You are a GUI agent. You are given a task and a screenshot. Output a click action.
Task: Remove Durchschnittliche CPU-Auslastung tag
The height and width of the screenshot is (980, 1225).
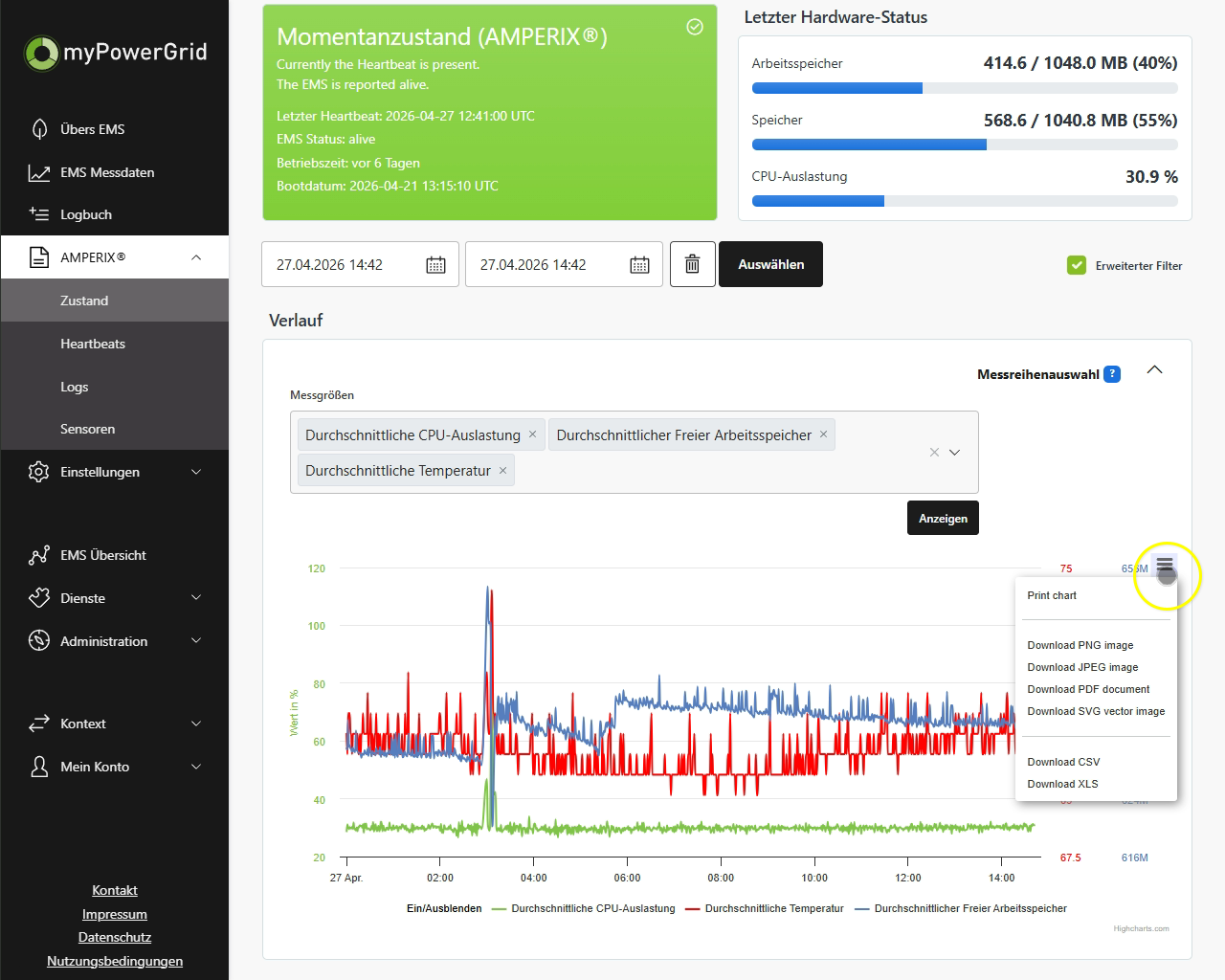tap(533, 434)
